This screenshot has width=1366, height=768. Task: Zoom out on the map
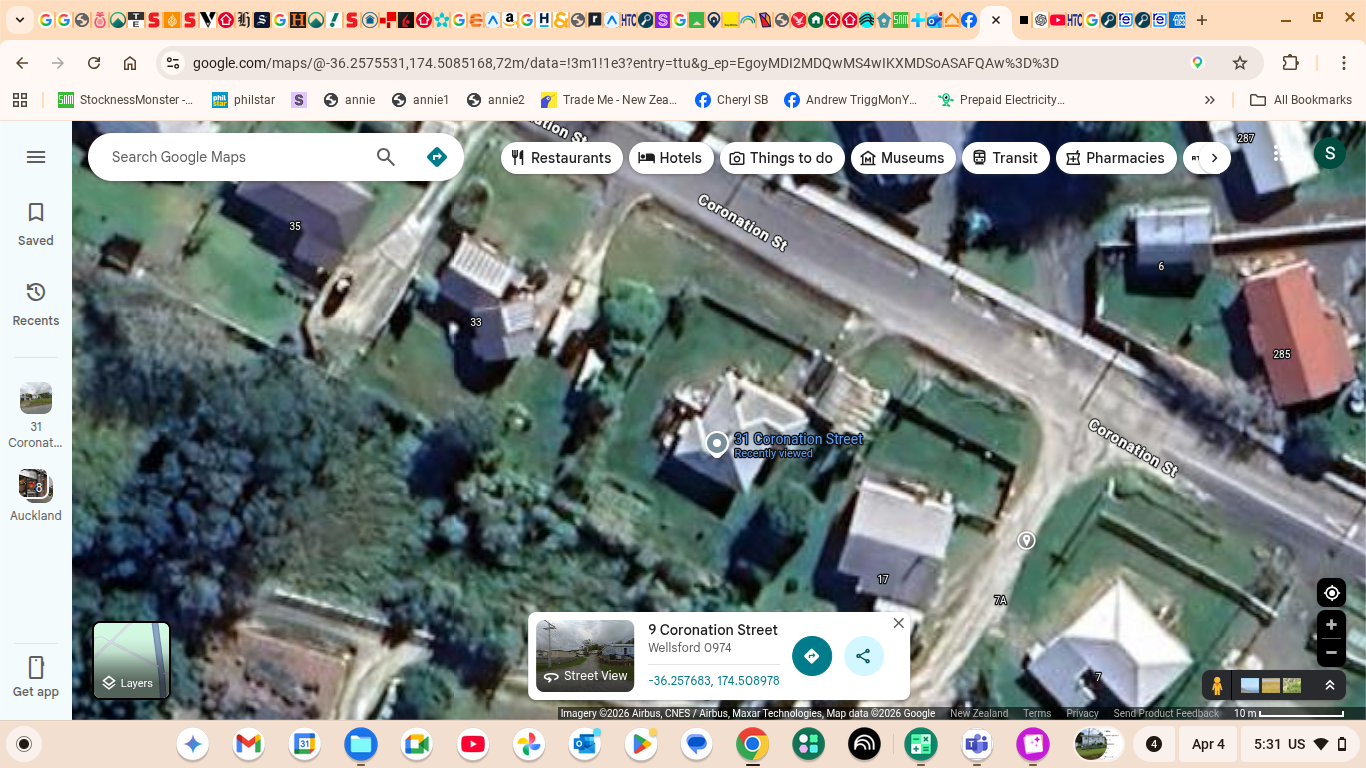[1331, 653]
